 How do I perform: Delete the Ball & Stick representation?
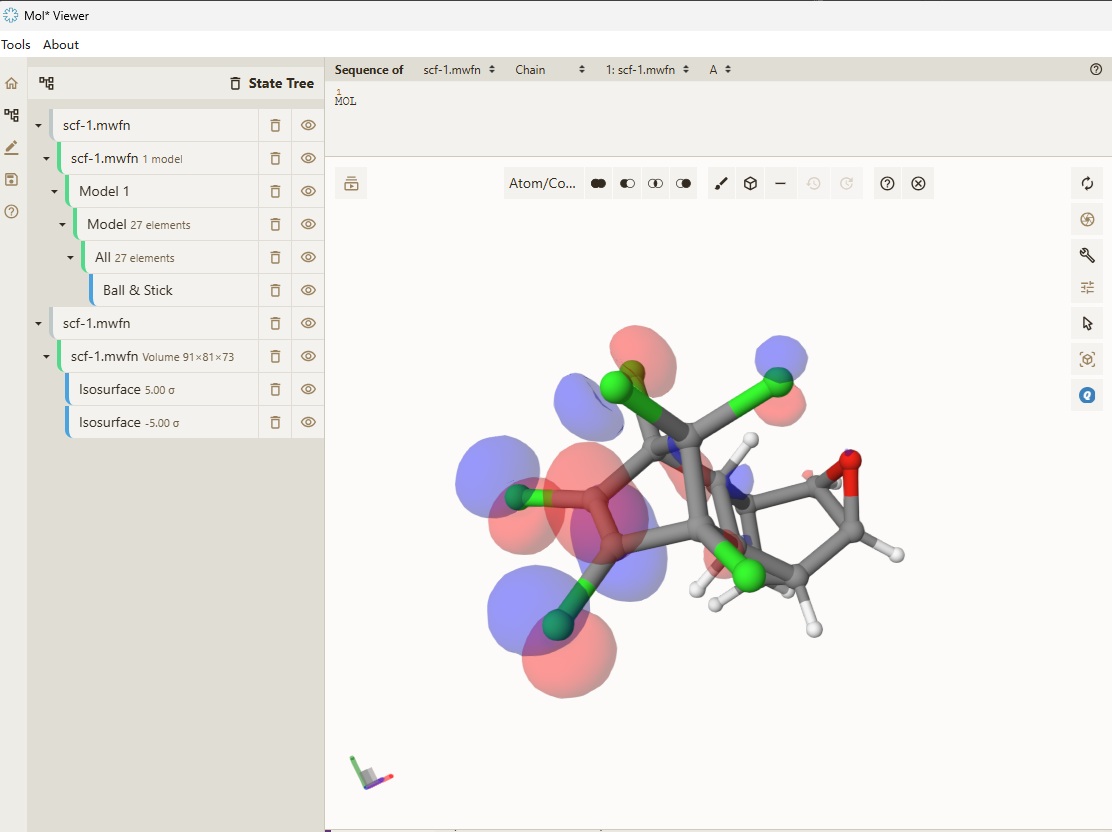(275, 290)
